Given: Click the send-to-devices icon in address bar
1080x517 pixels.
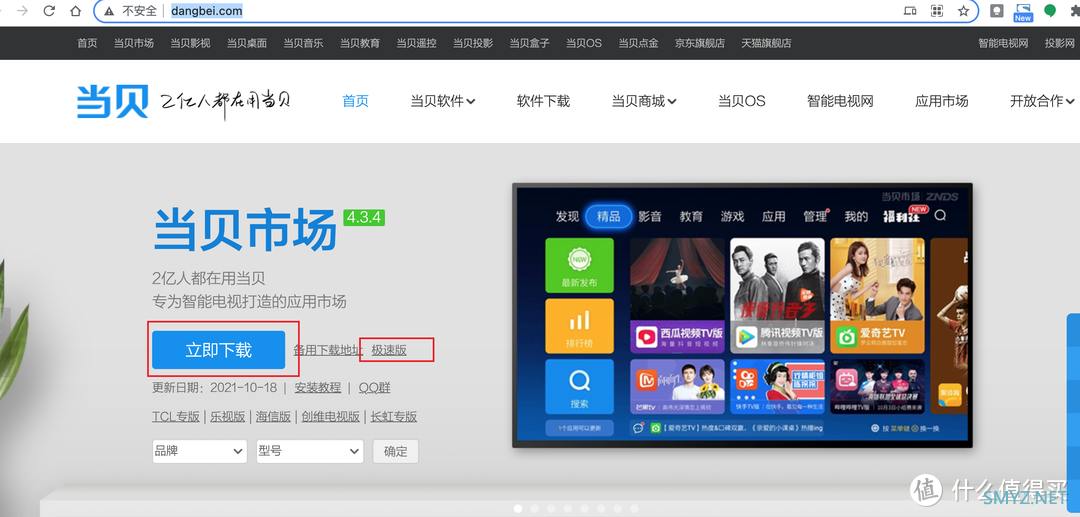Looking at the screenshot, I should (x=910, y=11).
